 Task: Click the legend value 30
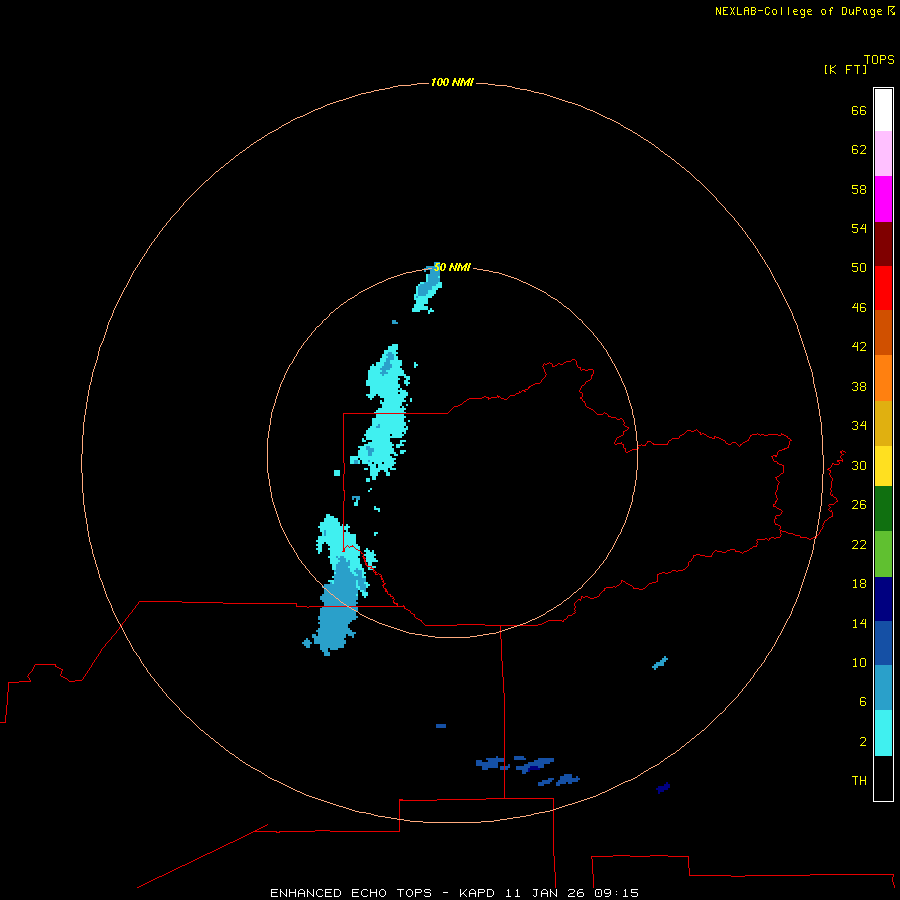click(859, 465)
